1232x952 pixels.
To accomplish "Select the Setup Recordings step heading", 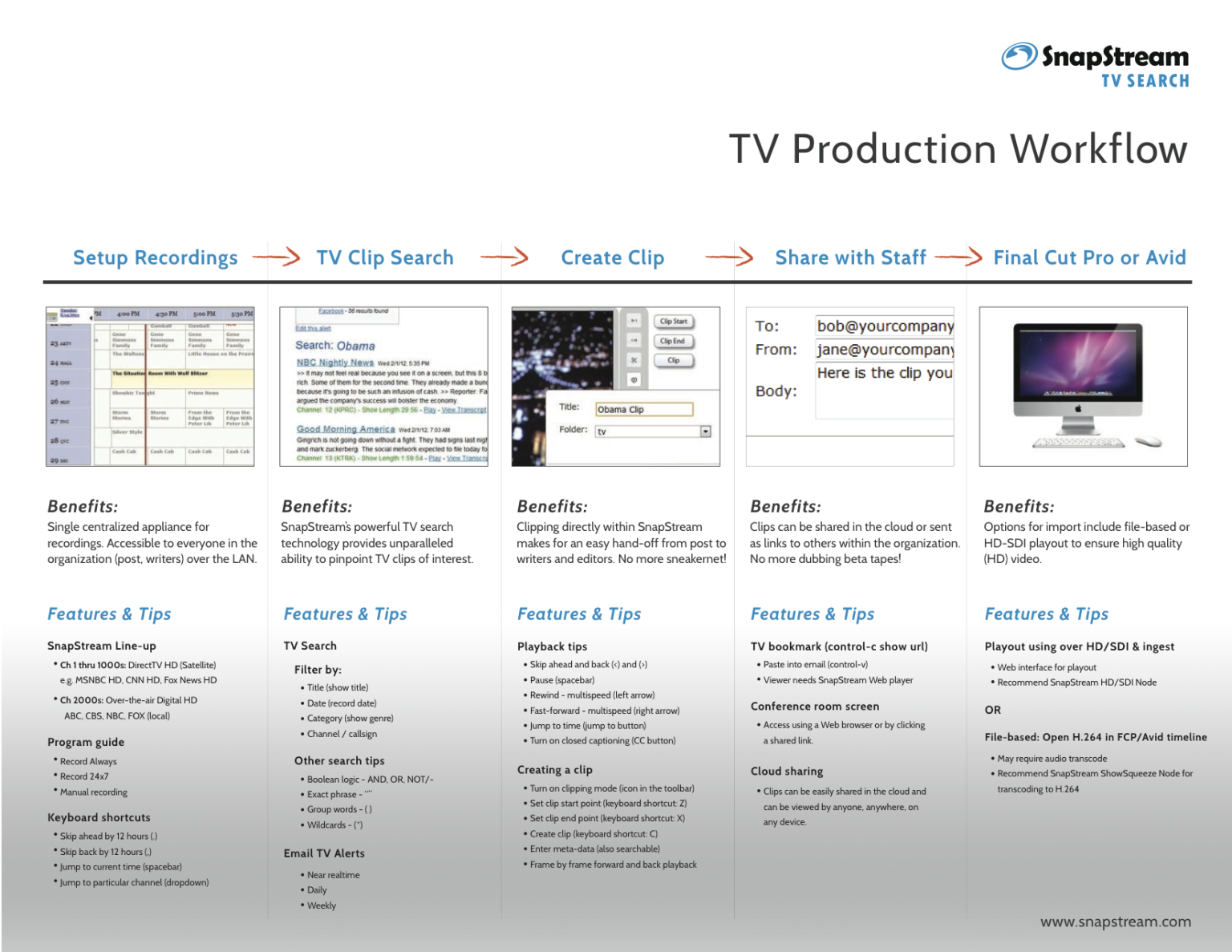I will (x=155, y=257).
